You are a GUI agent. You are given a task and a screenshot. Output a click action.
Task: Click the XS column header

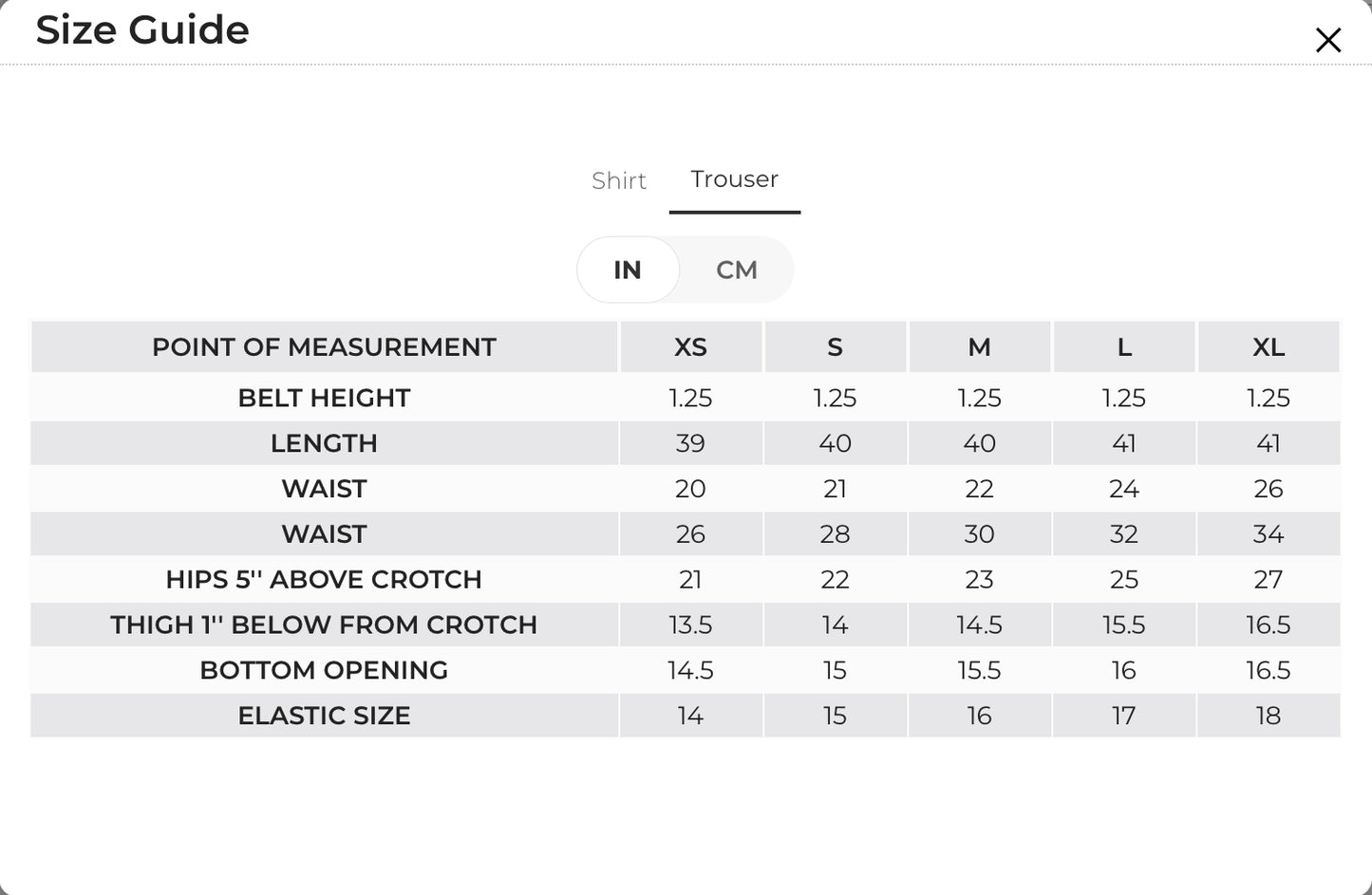(690, 346)
